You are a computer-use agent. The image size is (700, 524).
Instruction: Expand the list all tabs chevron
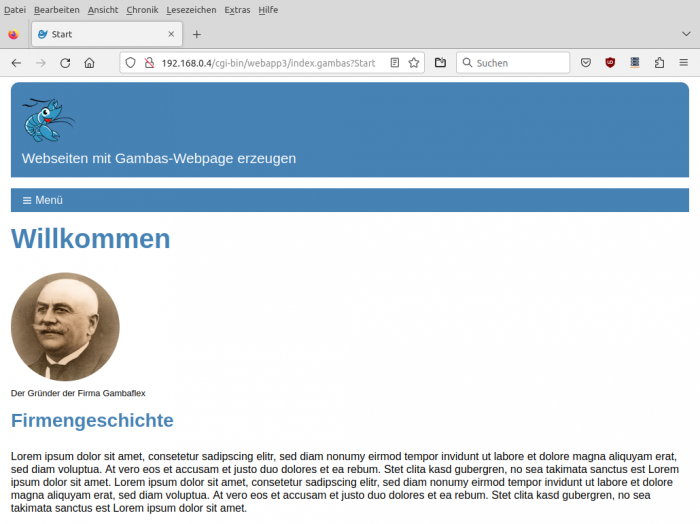[685, 34]
